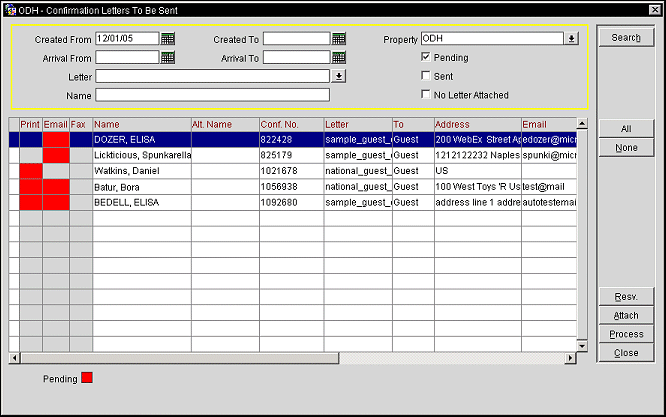Uncheck the Pending checkbox
The width and height of the screenshot is (666, 417).
427,58
